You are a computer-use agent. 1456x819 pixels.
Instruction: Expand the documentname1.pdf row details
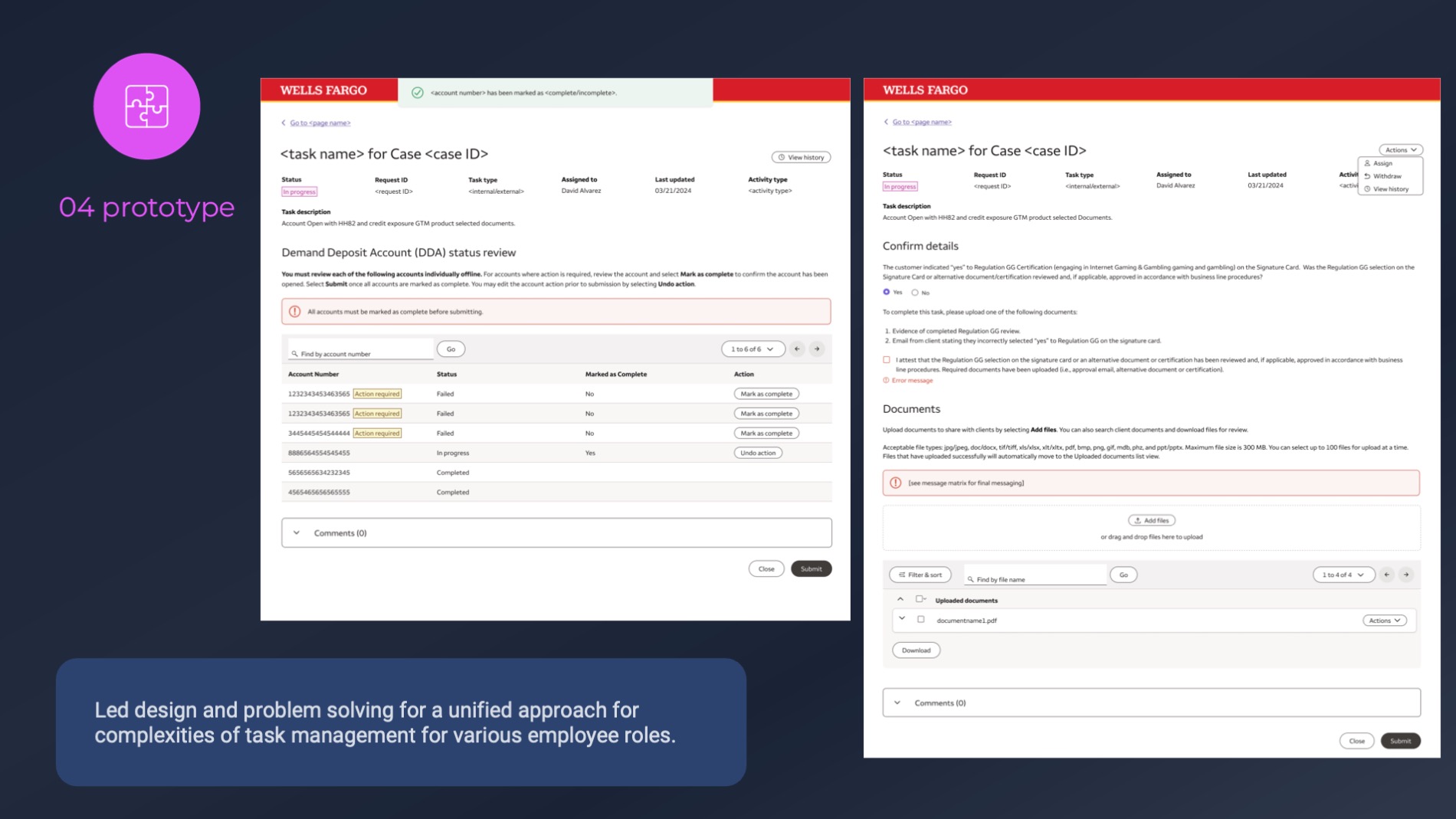point(902,619)
